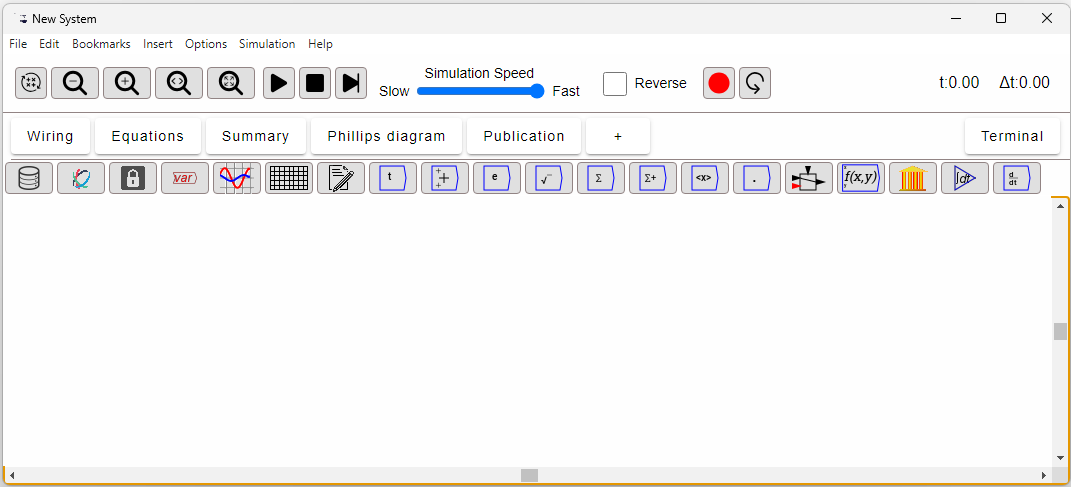This screenshot has width=1071, height=487.
Task: Click the red record button
Action: click(x=719, y=83)
